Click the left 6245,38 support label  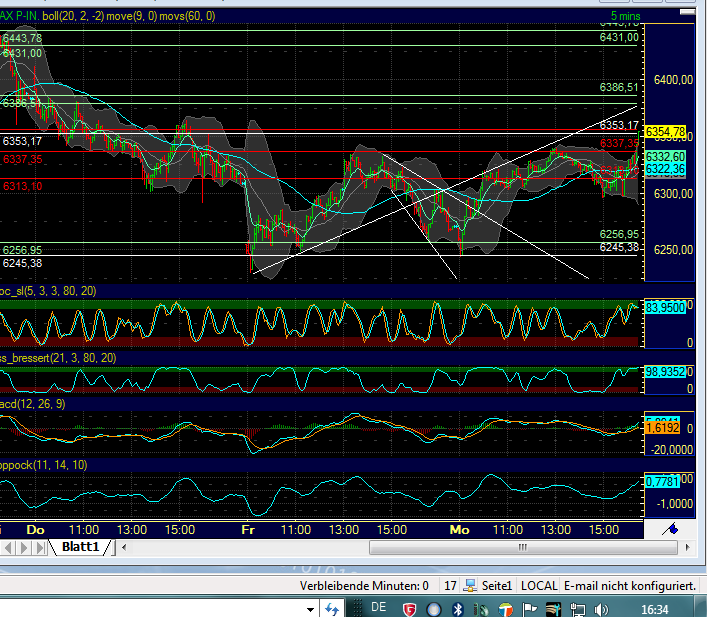[22, 263]
